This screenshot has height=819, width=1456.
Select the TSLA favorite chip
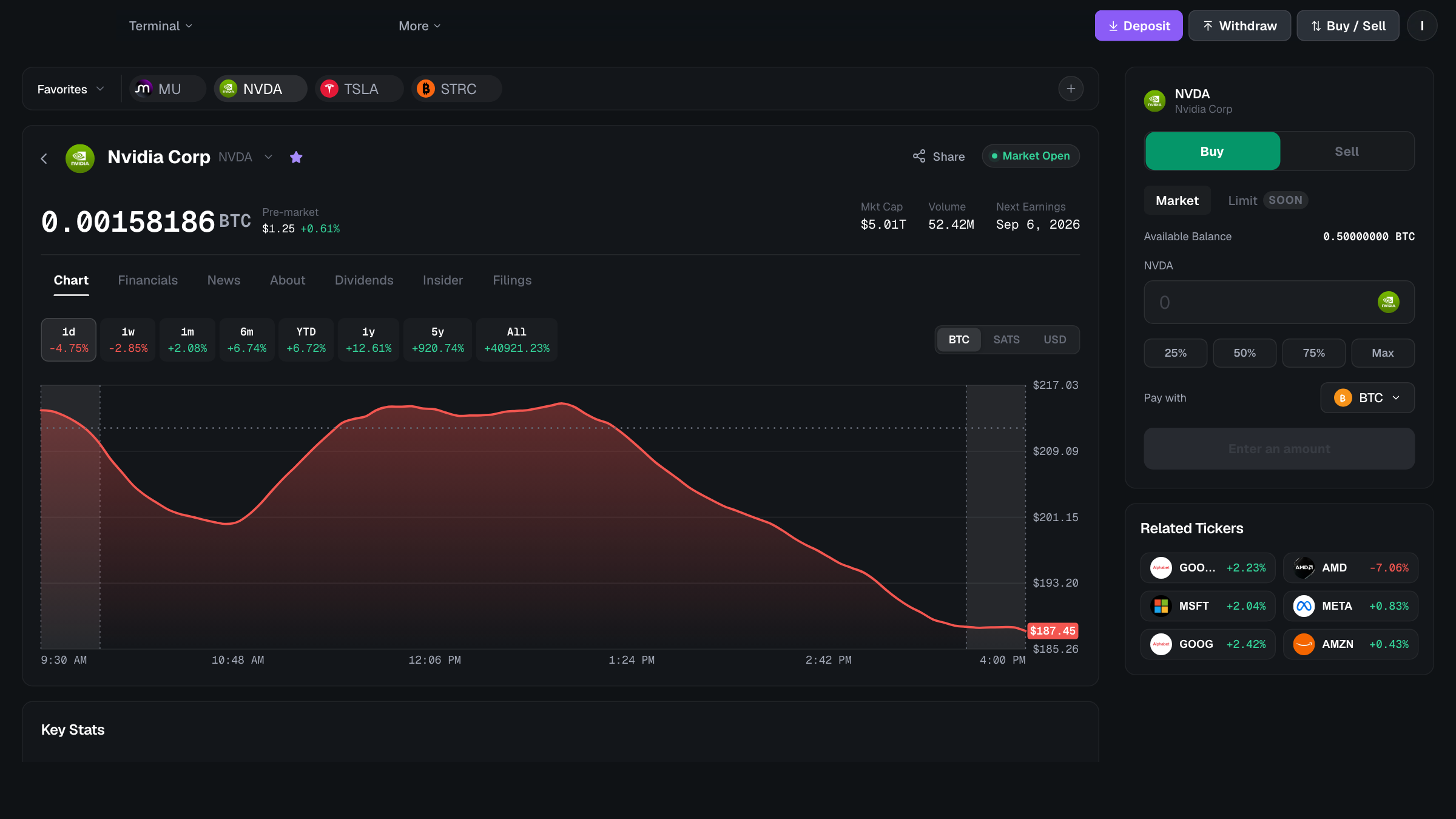[x=359, y=89]
